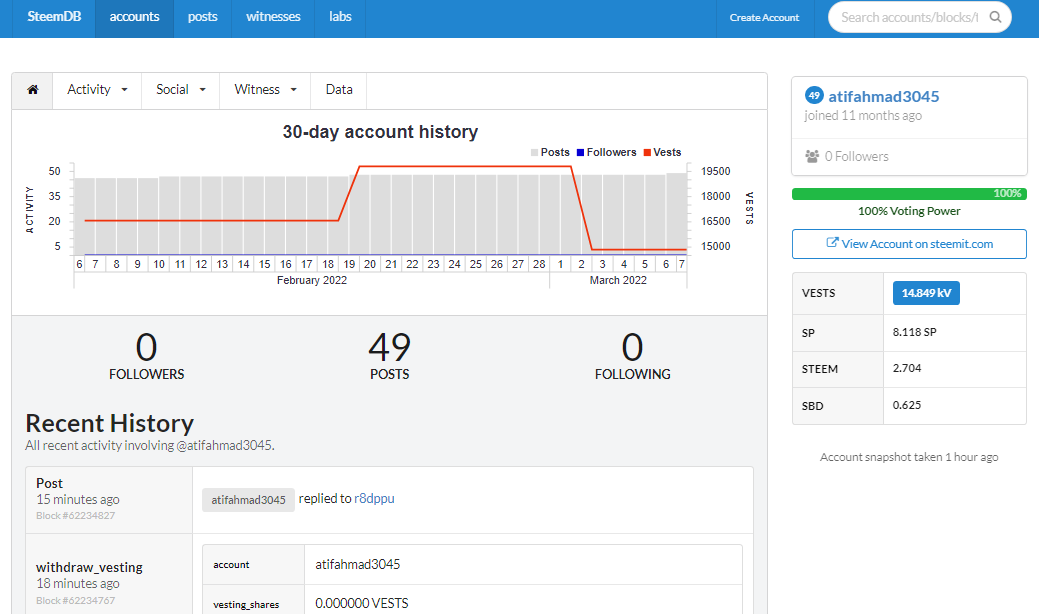Viewport: 1039px width, 614px height.
Task: Click the 49 POSTS counter
Action: (390, 356)
